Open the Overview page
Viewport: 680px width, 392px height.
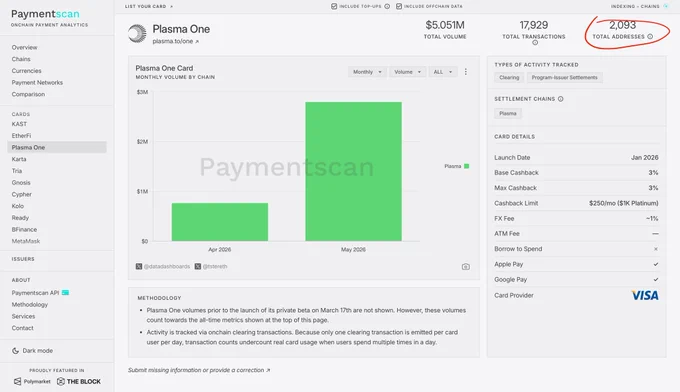pyautogui.click(x=24, y=47)
